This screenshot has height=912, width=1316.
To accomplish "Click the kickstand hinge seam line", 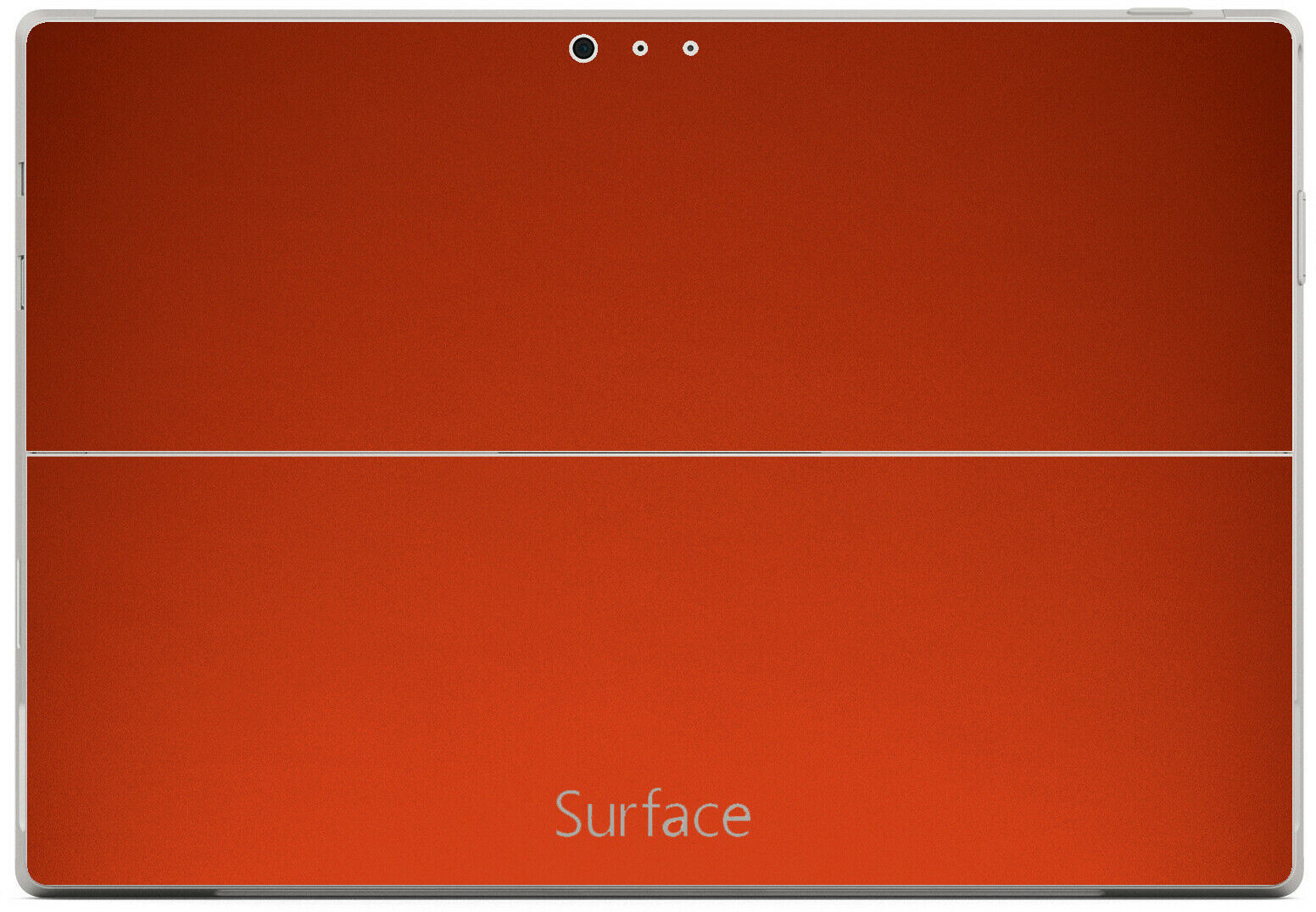I will coord(658,453).
